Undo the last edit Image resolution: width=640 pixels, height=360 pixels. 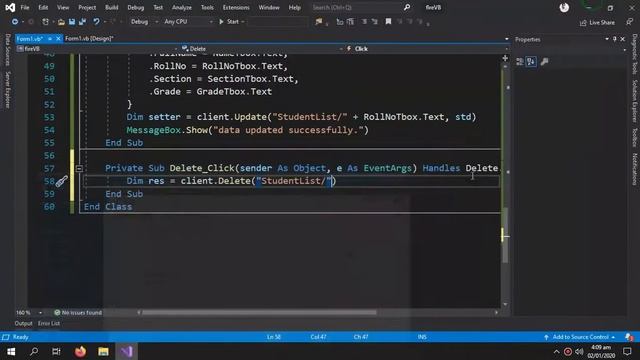(96, 22)
